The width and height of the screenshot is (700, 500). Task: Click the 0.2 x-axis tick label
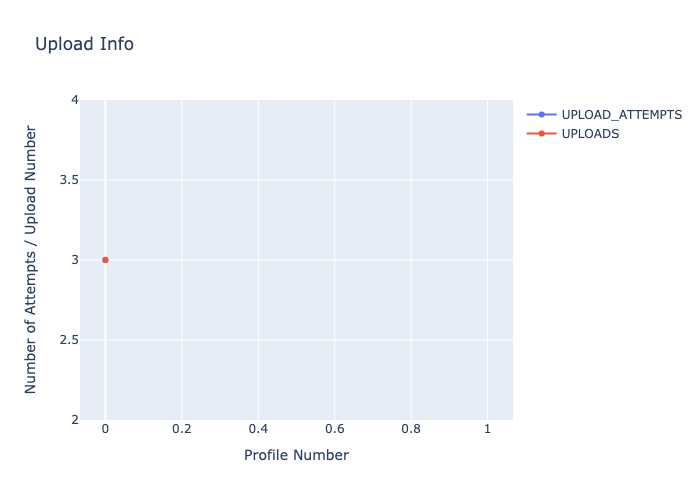(181, 429)
